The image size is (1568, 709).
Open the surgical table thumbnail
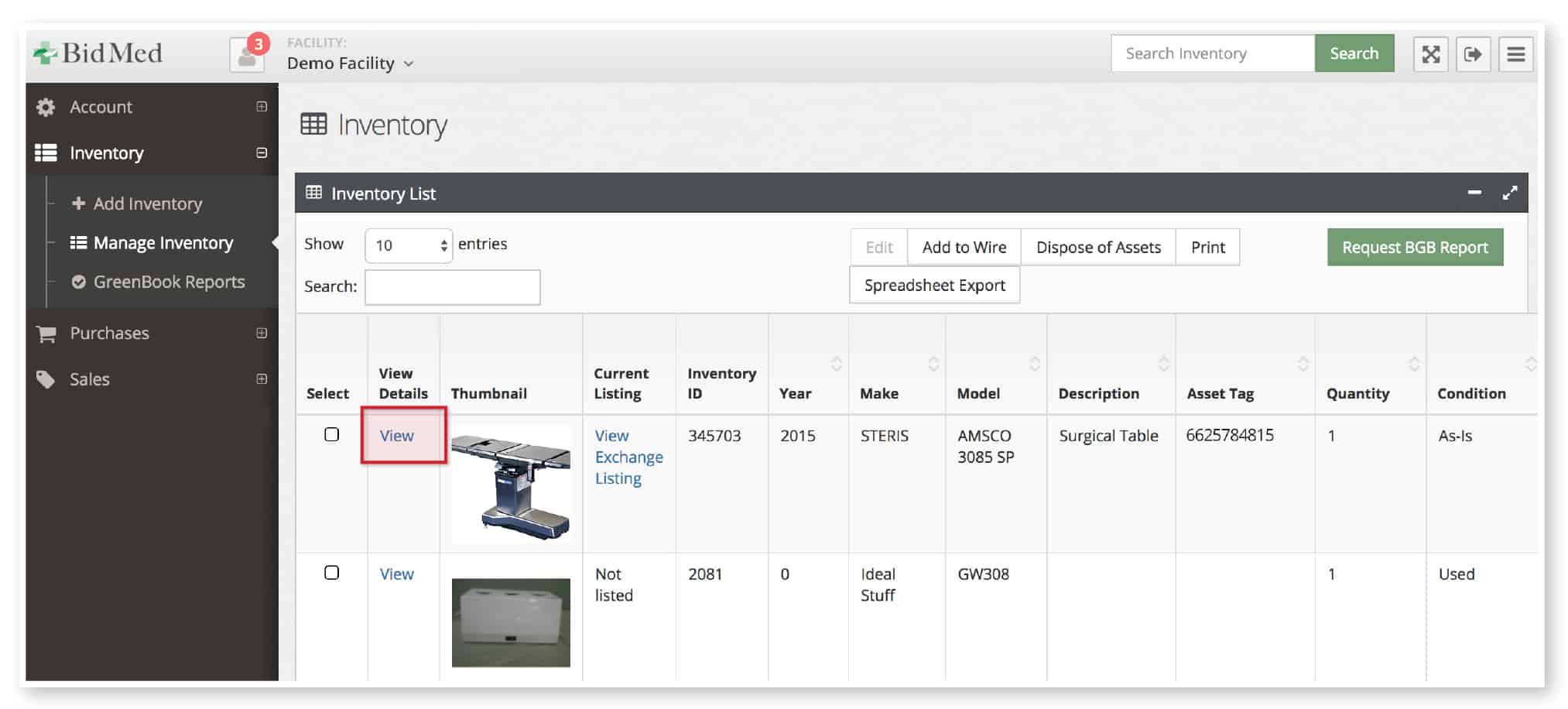point(511,485)
